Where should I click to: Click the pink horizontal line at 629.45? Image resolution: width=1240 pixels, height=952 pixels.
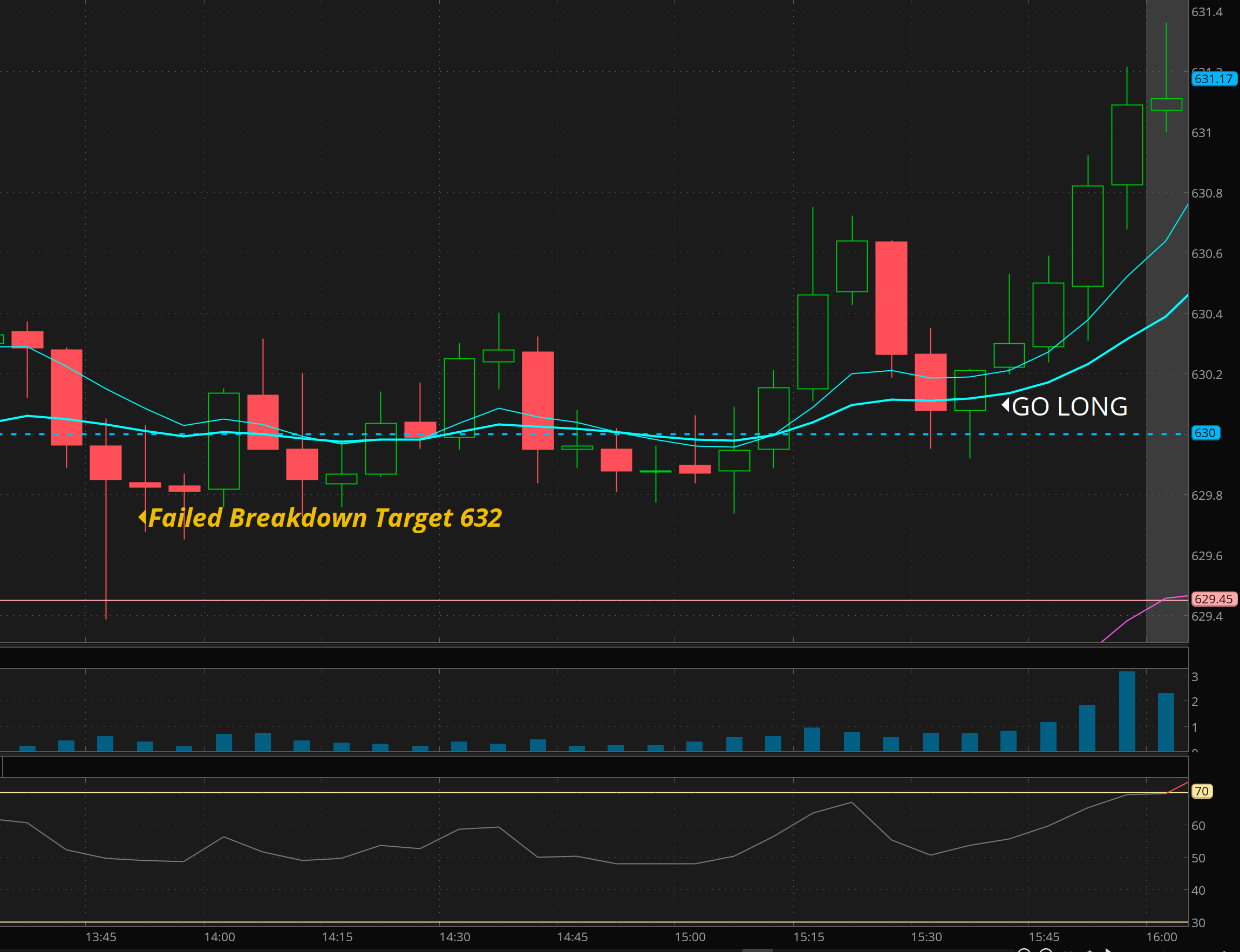(x=567, y=600)
